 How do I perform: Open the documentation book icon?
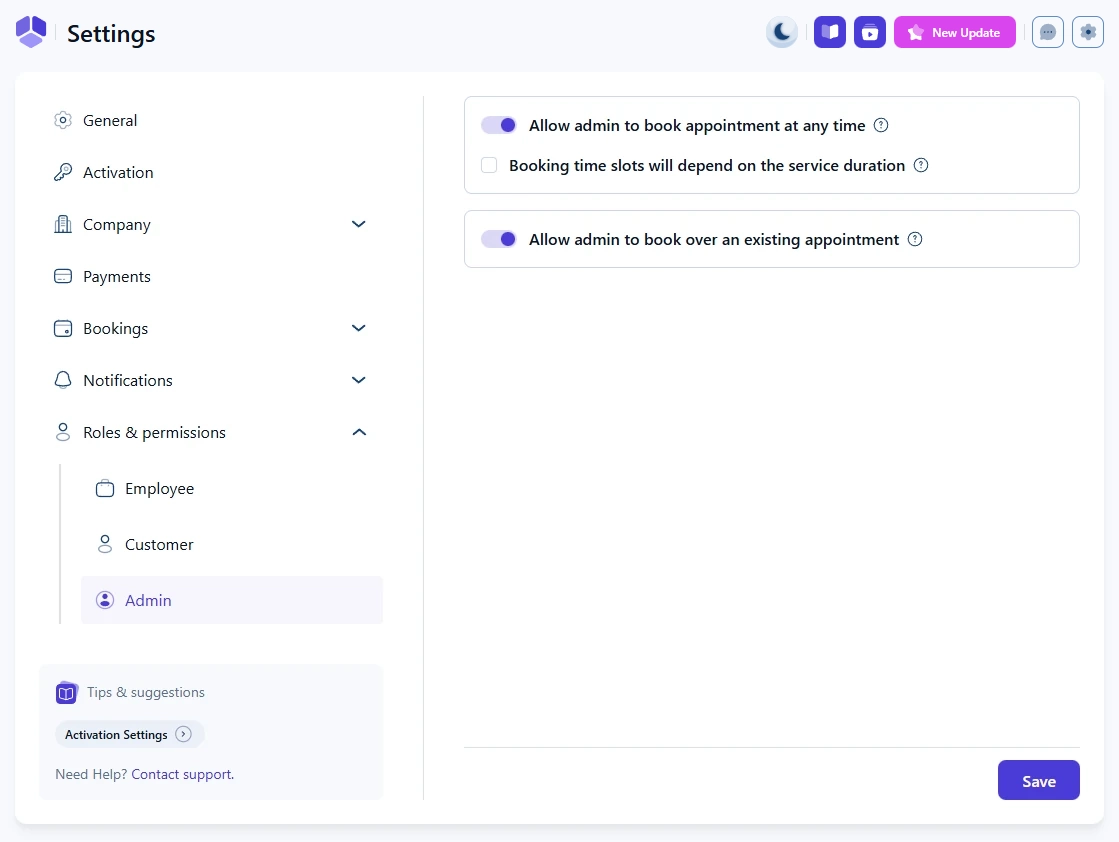[x=830, y=32]
